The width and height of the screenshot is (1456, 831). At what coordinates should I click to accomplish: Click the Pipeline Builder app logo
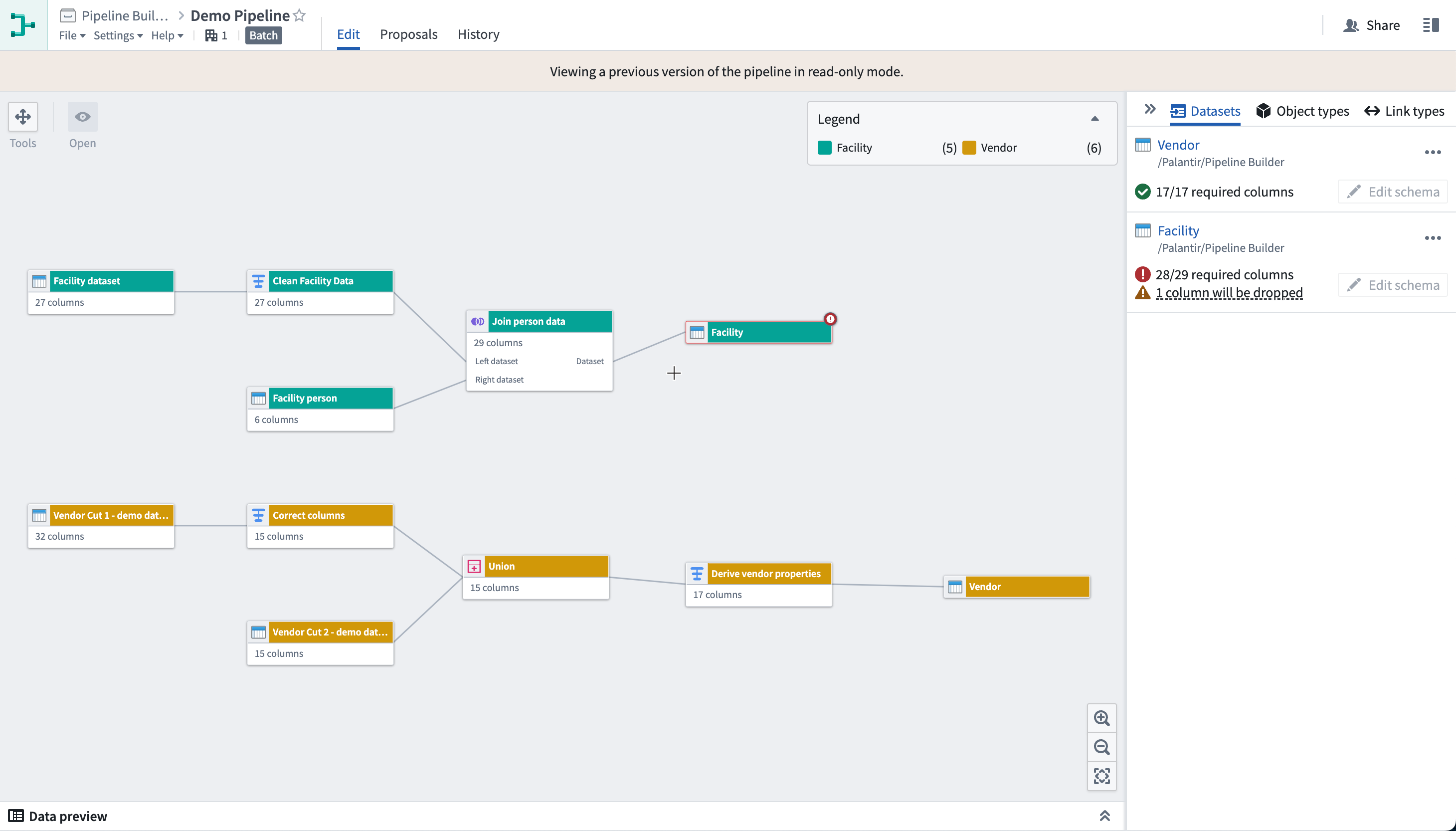[23, 25]
